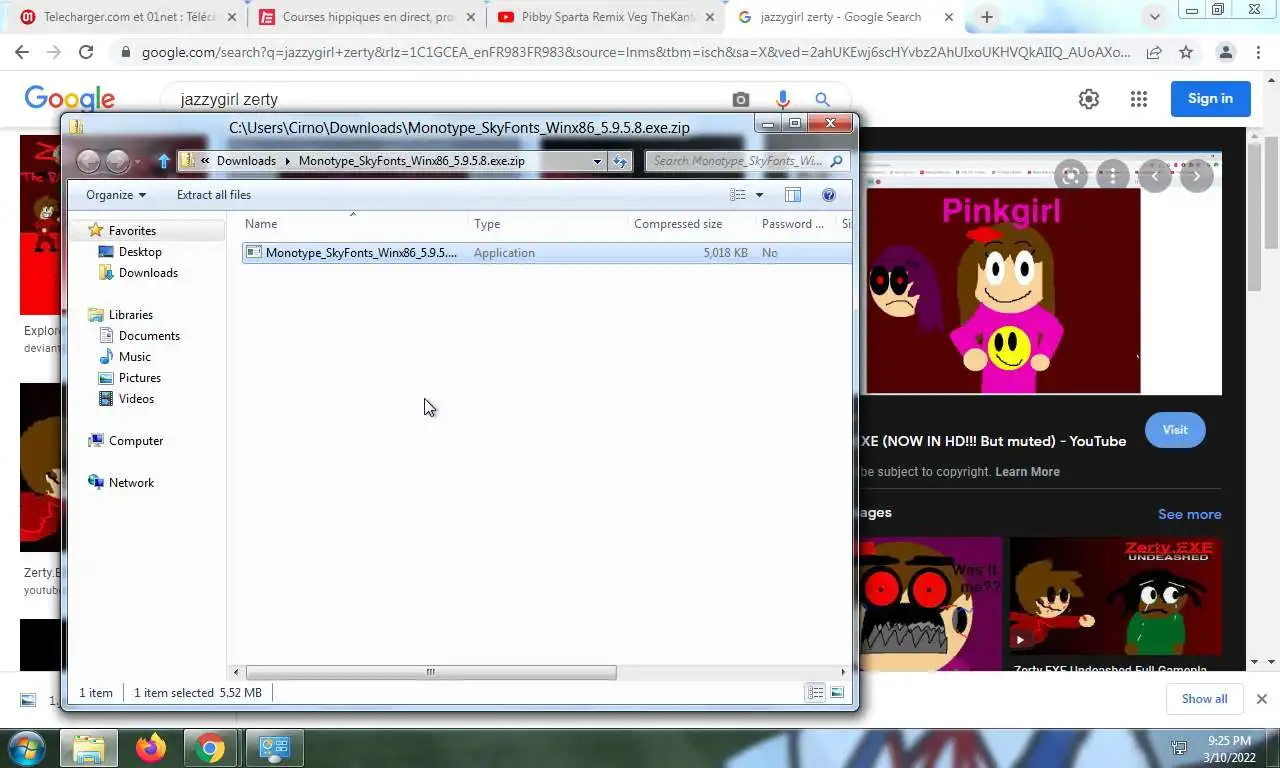Open Firefox from the taskbar
1280x768 pixels.
click(151, 748)
